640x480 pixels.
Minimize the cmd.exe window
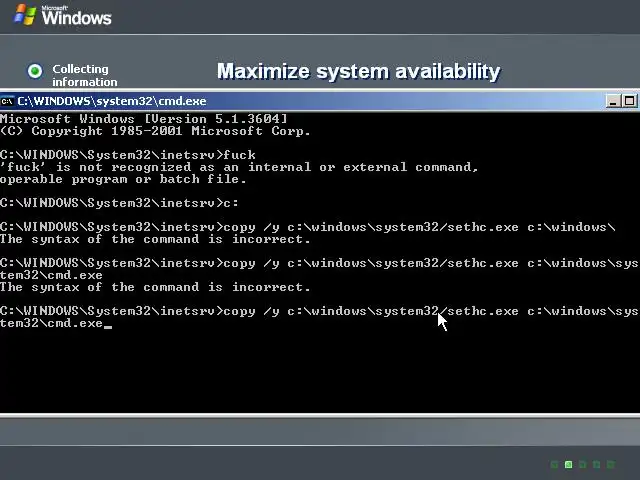[612, 101]
